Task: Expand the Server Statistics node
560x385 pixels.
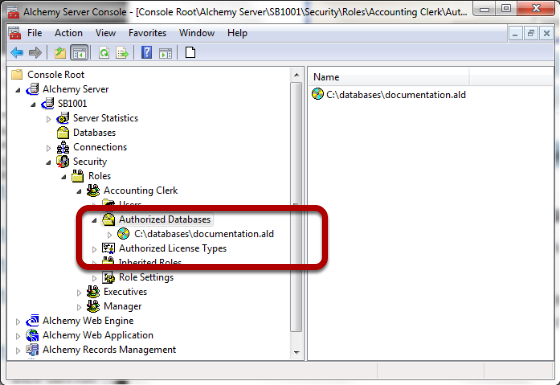Action: [49, 119]
